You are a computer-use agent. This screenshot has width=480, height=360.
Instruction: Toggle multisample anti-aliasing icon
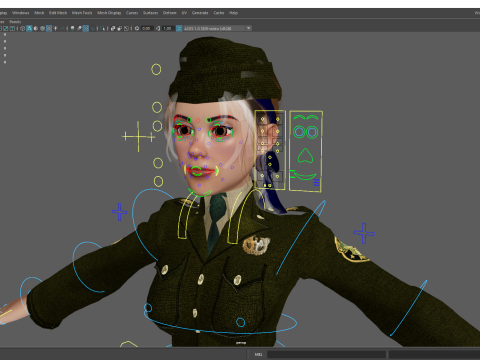tap(86, 28)
